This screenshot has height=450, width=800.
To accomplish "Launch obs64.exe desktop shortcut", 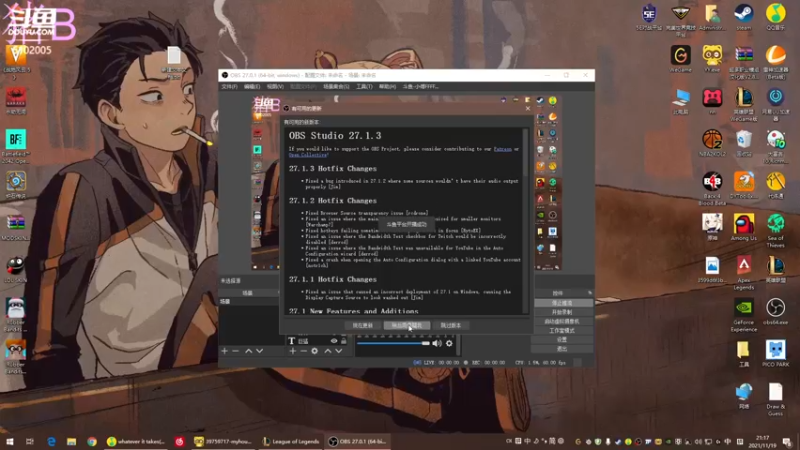I will [x=776, y=311].
